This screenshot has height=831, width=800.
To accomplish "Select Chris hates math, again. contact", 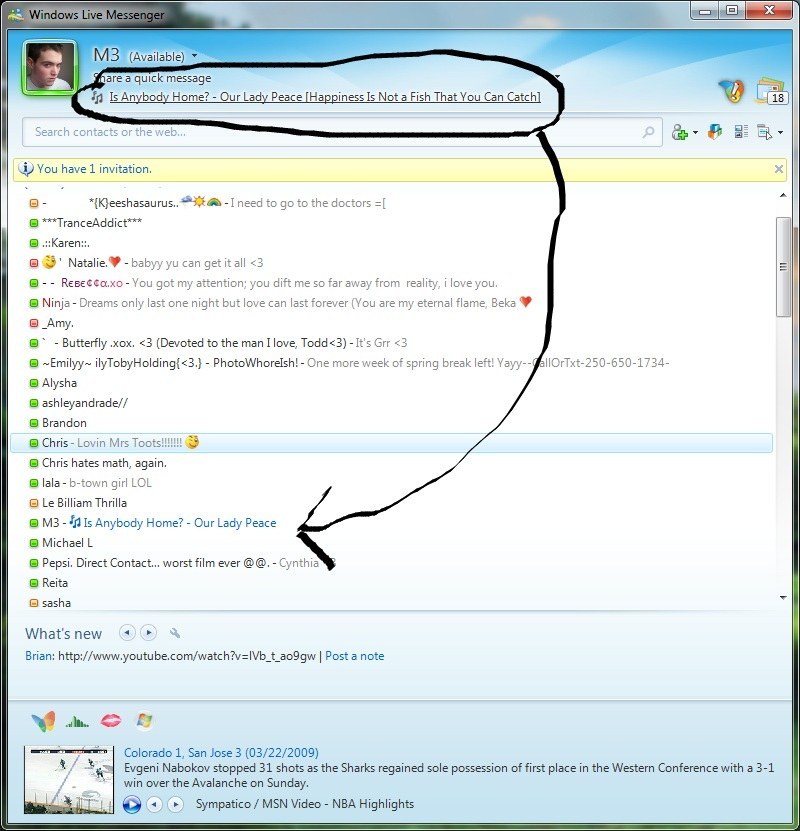I will tap(98, 463).
